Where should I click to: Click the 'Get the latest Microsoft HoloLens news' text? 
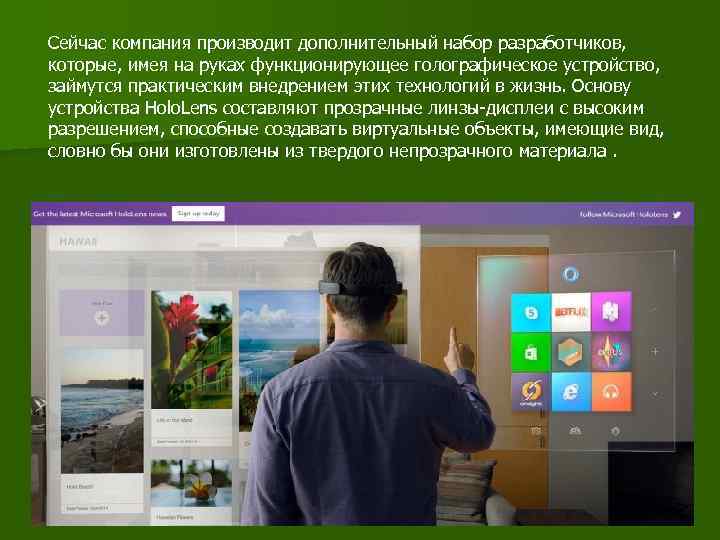tap(100, 214)
